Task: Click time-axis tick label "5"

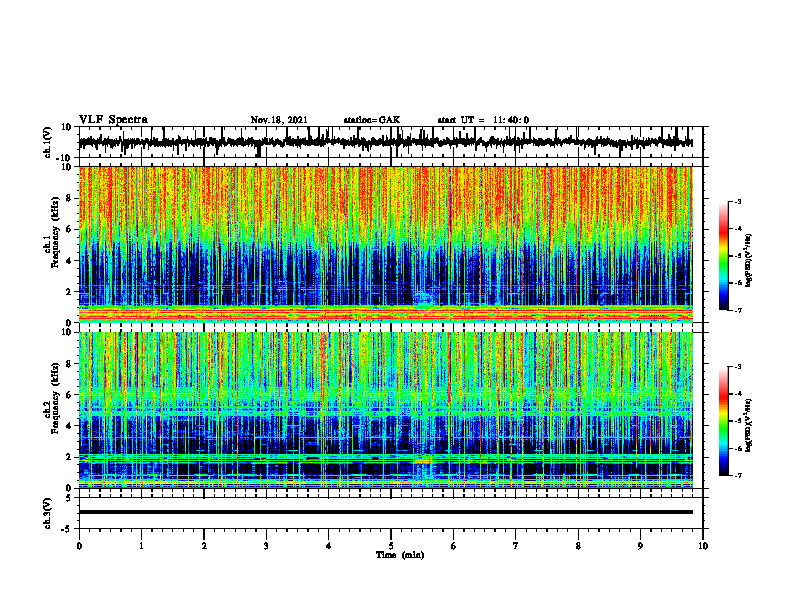Action: point(391,546)
